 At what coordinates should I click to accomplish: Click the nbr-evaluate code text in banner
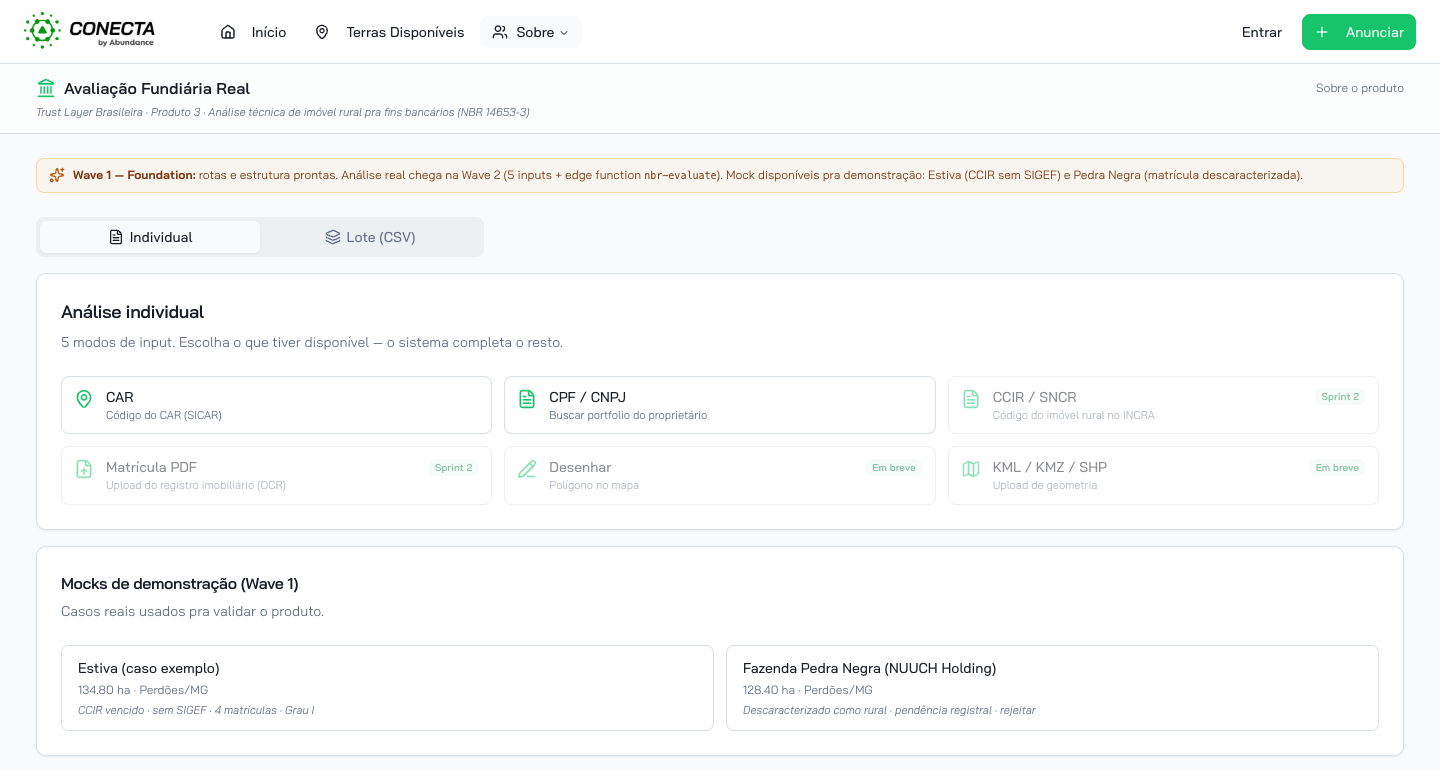[680, 175]
